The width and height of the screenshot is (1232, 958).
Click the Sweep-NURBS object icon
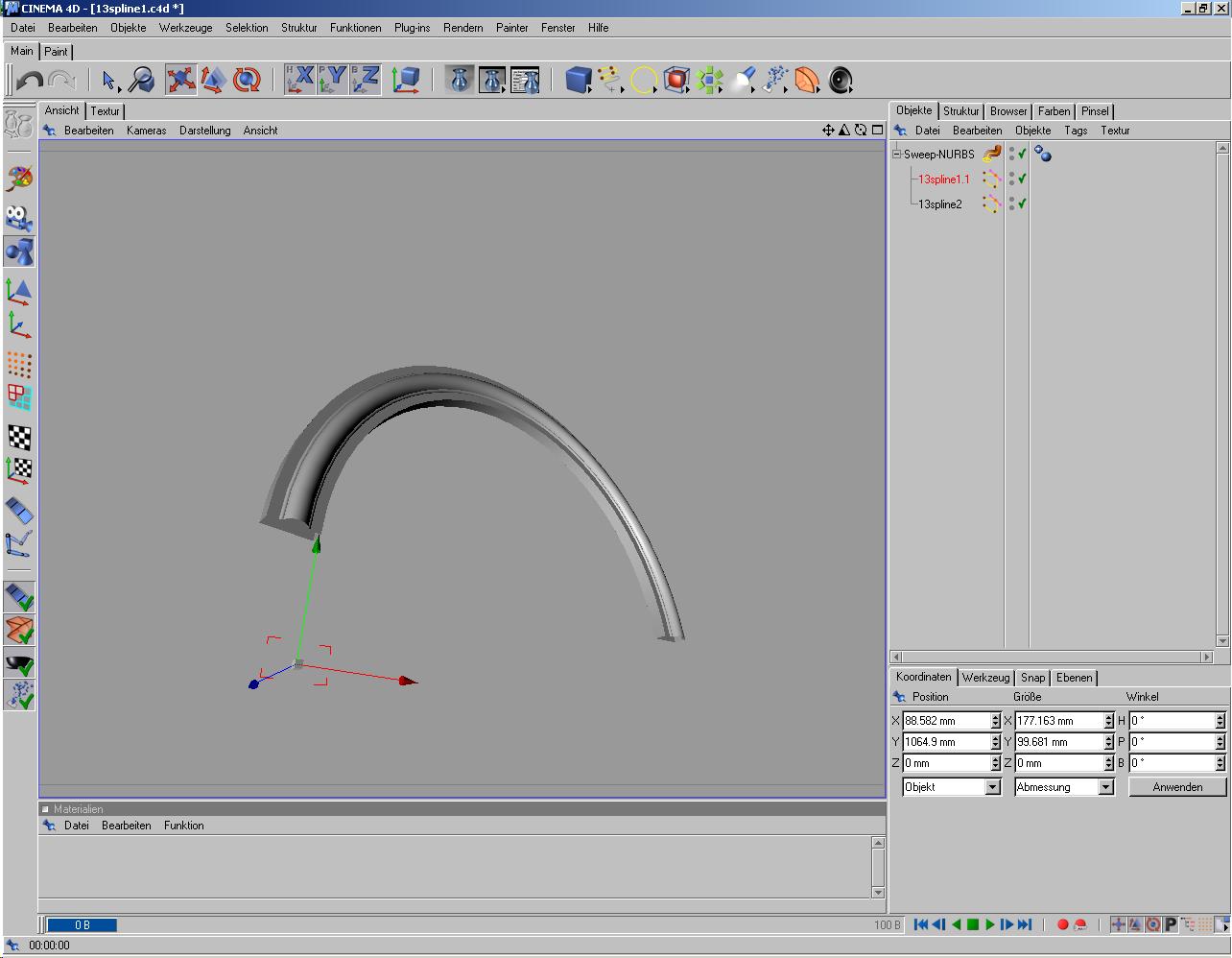991,154
